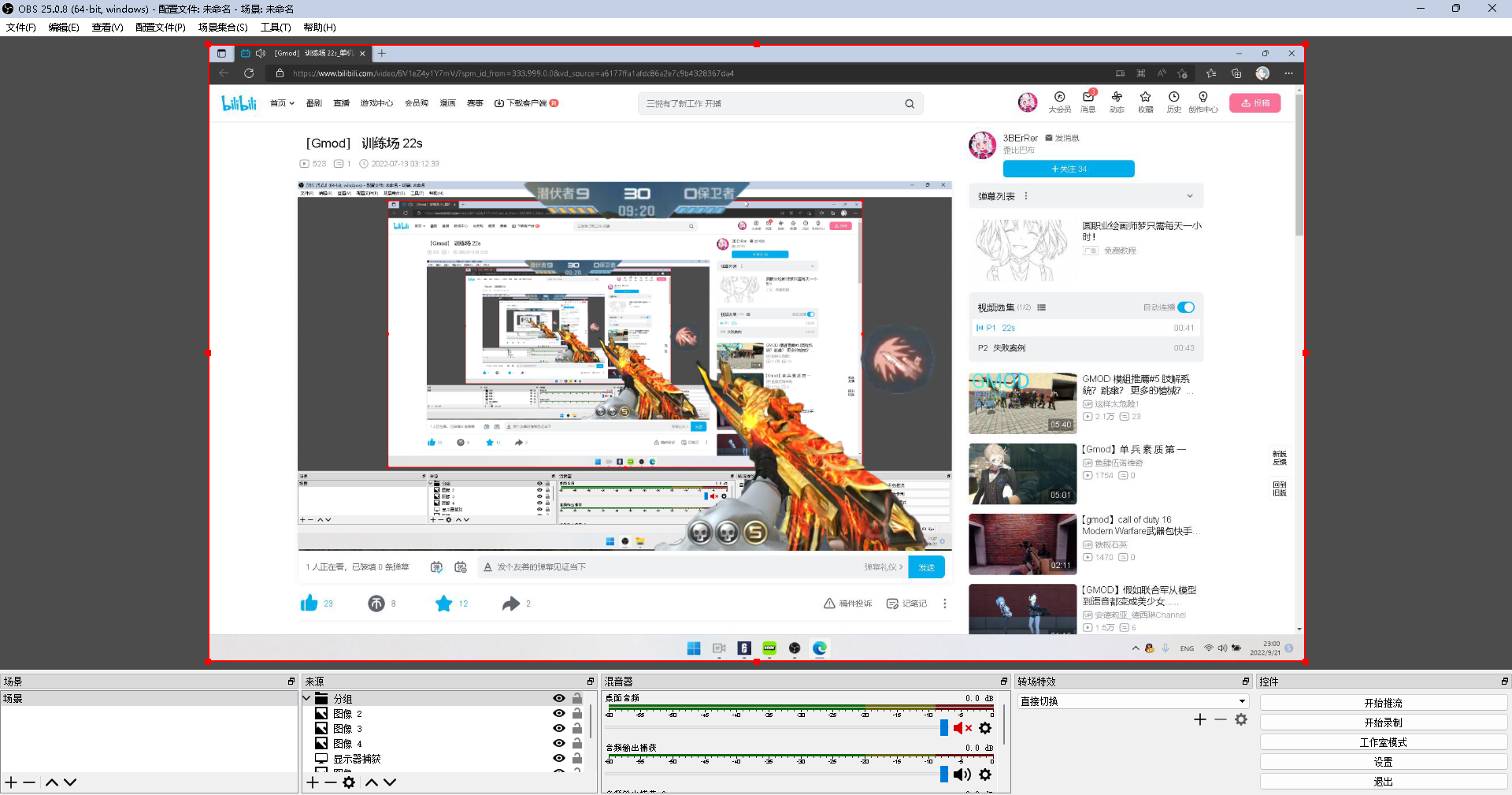This screenshot has height=795, width=1512.
Task: Open source properties gear icon
Action: [349, 782]
